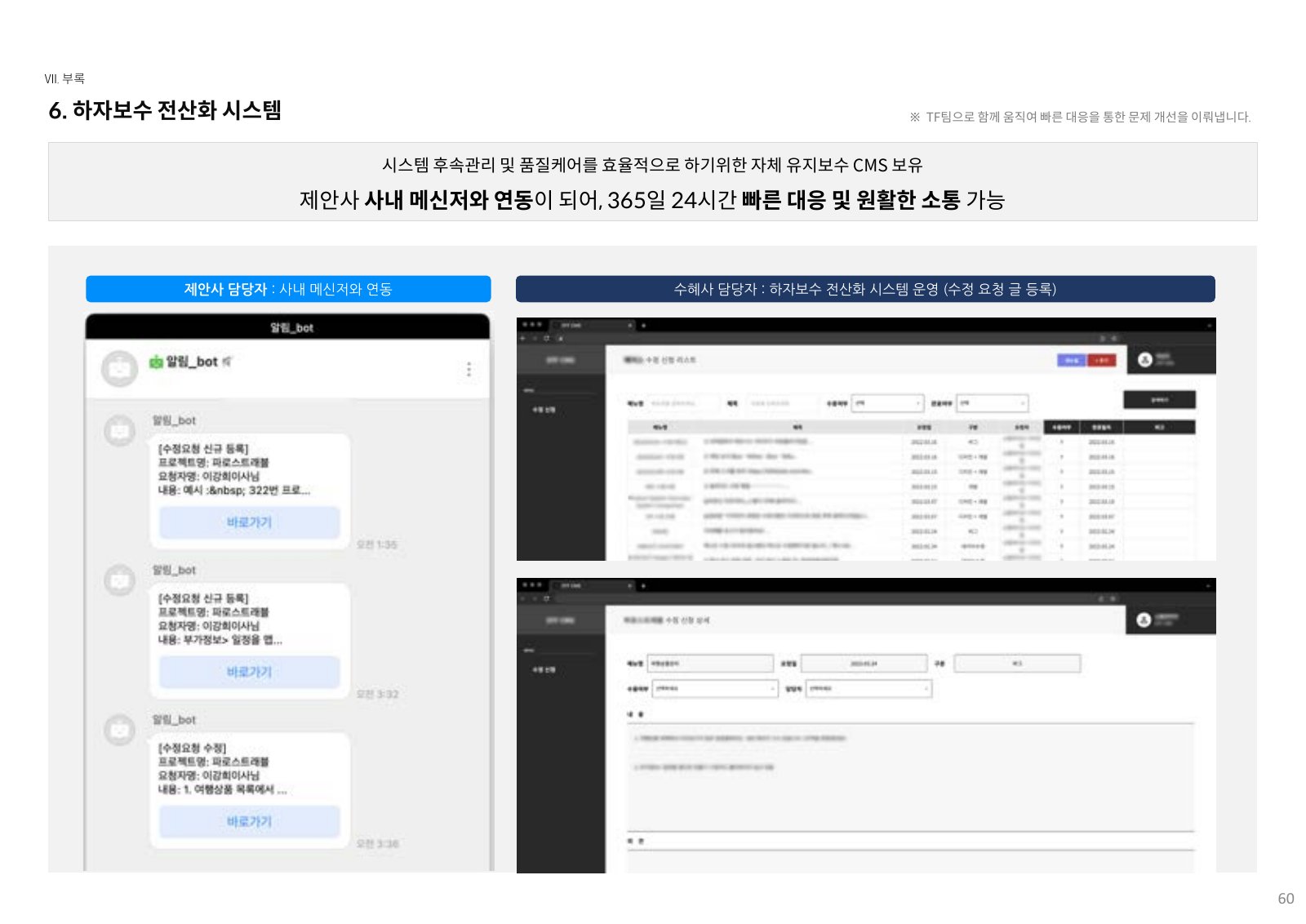The width and height of the screenshot is (1306, 924).
Task: Click 바로가기 in the '322번 프로' message
Action: [x=250, y=522]
